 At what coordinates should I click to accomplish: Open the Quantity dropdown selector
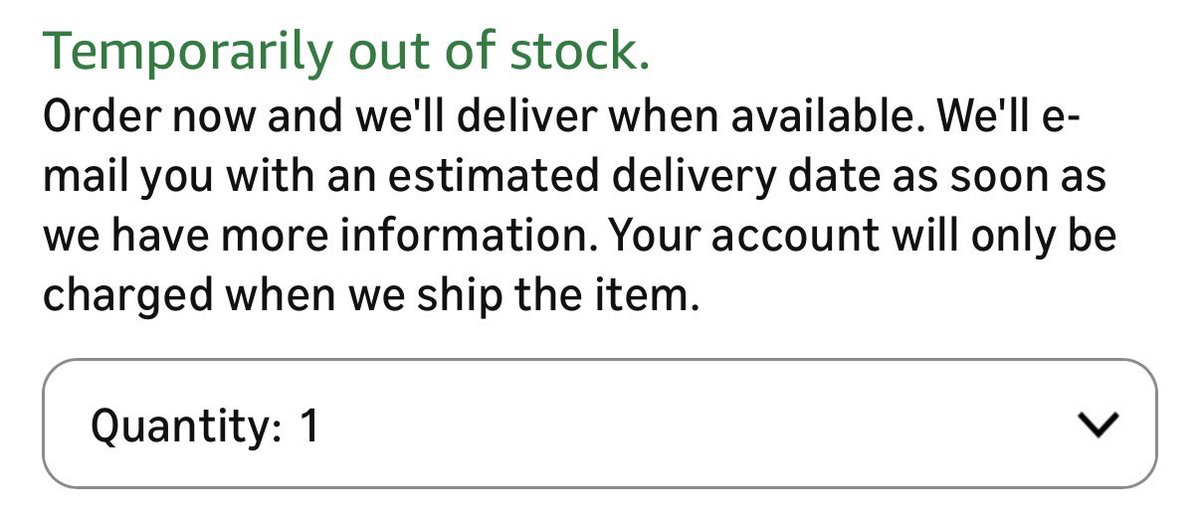tap(599, 423)
